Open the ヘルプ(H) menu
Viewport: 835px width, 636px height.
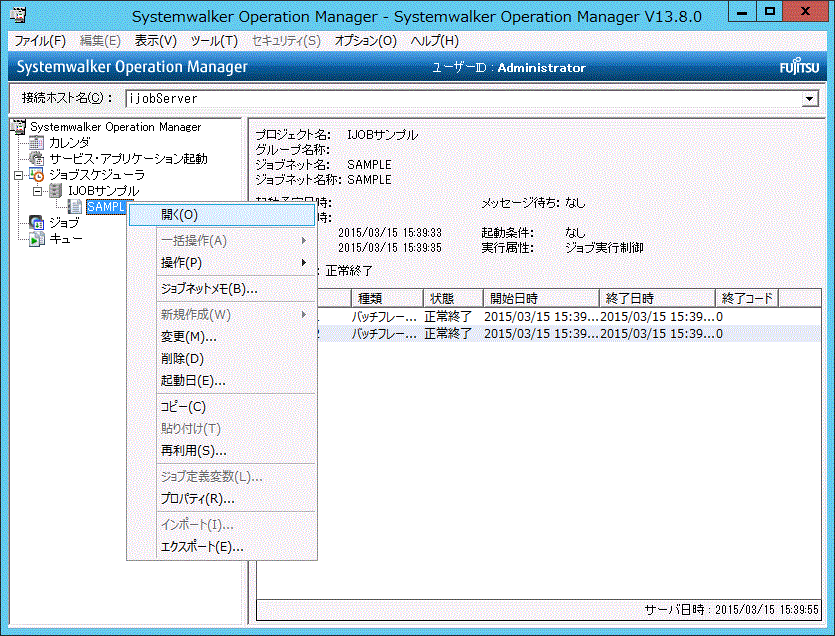tap(435, 41)
